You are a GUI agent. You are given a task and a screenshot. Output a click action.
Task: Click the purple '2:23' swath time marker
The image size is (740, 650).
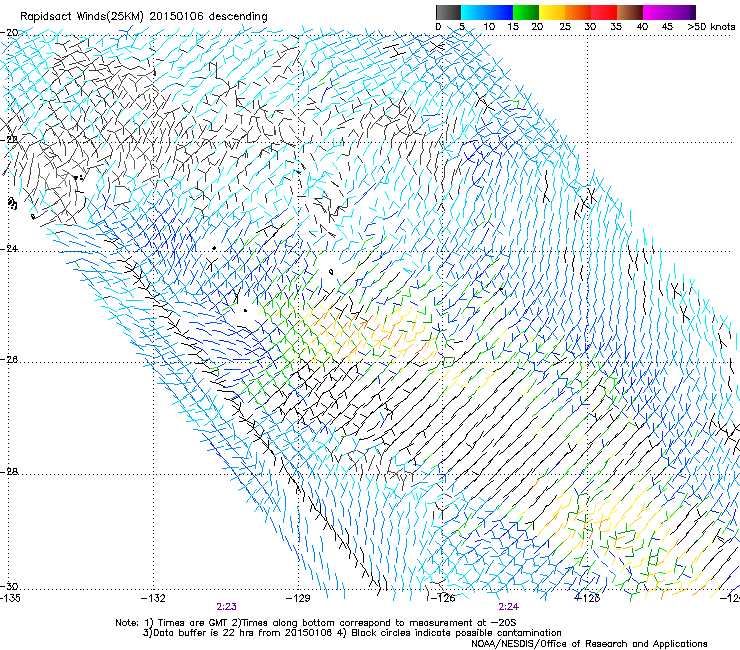[x=227, y=607]
